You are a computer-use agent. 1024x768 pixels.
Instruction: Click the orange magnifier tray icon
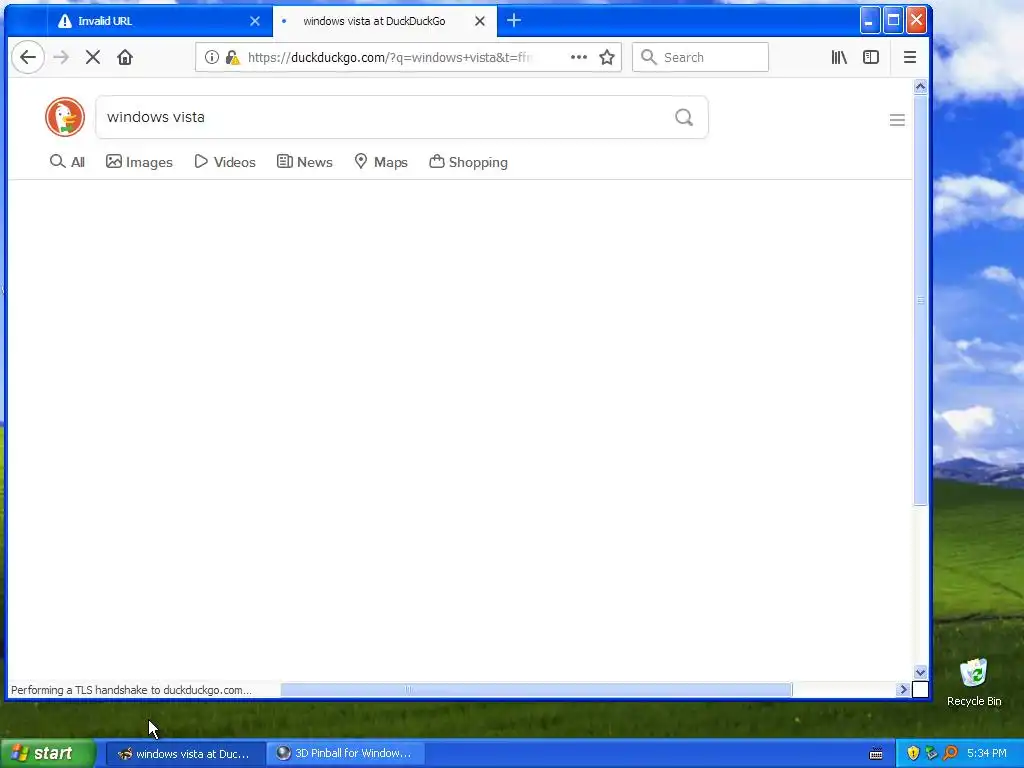[x=950, y=754]
